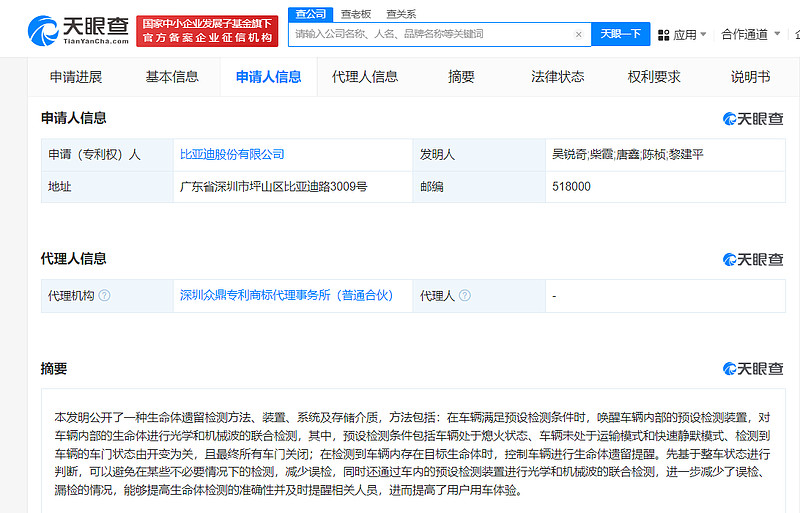Open the 比亚迪股份有限公司 company link
This screenshot has width=800, height=513.
[x=232, y=154]
